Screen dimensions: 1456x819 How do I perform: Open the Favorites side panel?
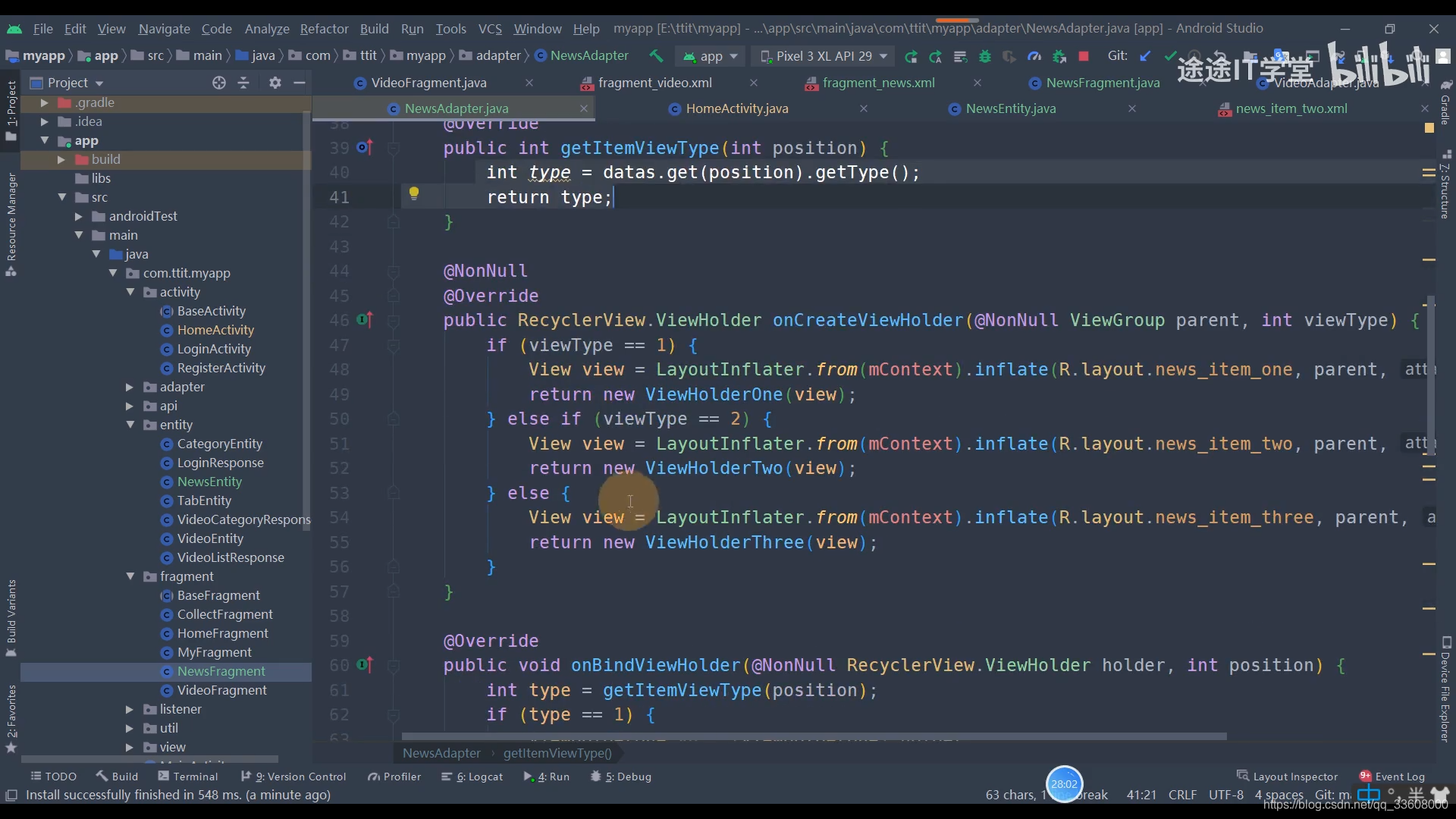point(11,718)
